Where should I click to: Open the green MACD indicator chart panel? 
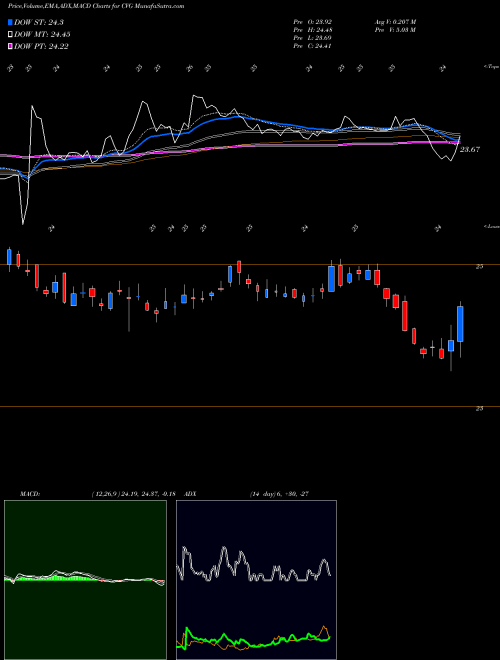point(85,580)
